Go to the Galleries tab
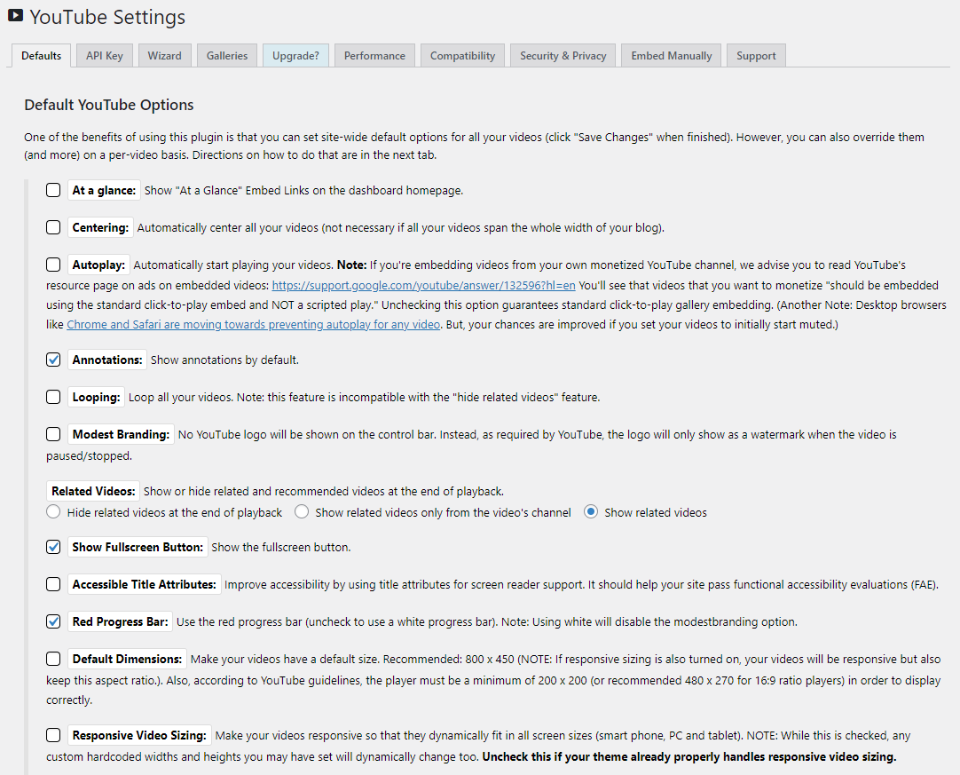 coord(227,56)
